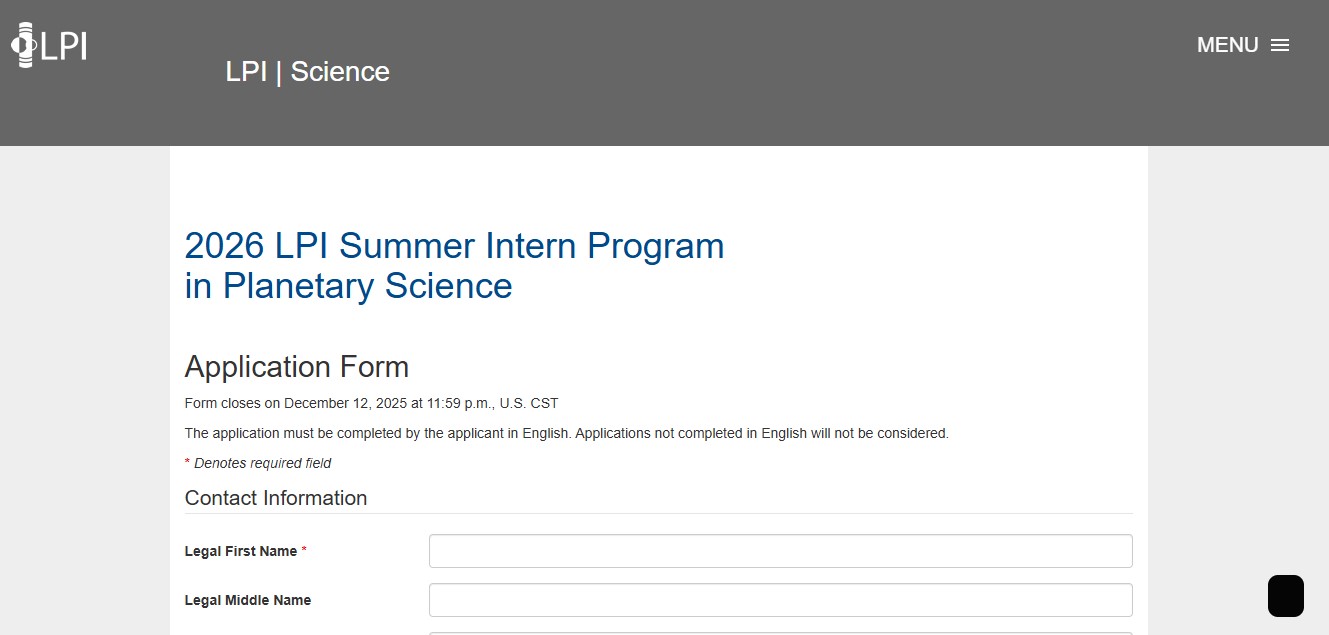Click the English-only application notice
This screenshot has height=635, width=1329.
click(566, 434)
